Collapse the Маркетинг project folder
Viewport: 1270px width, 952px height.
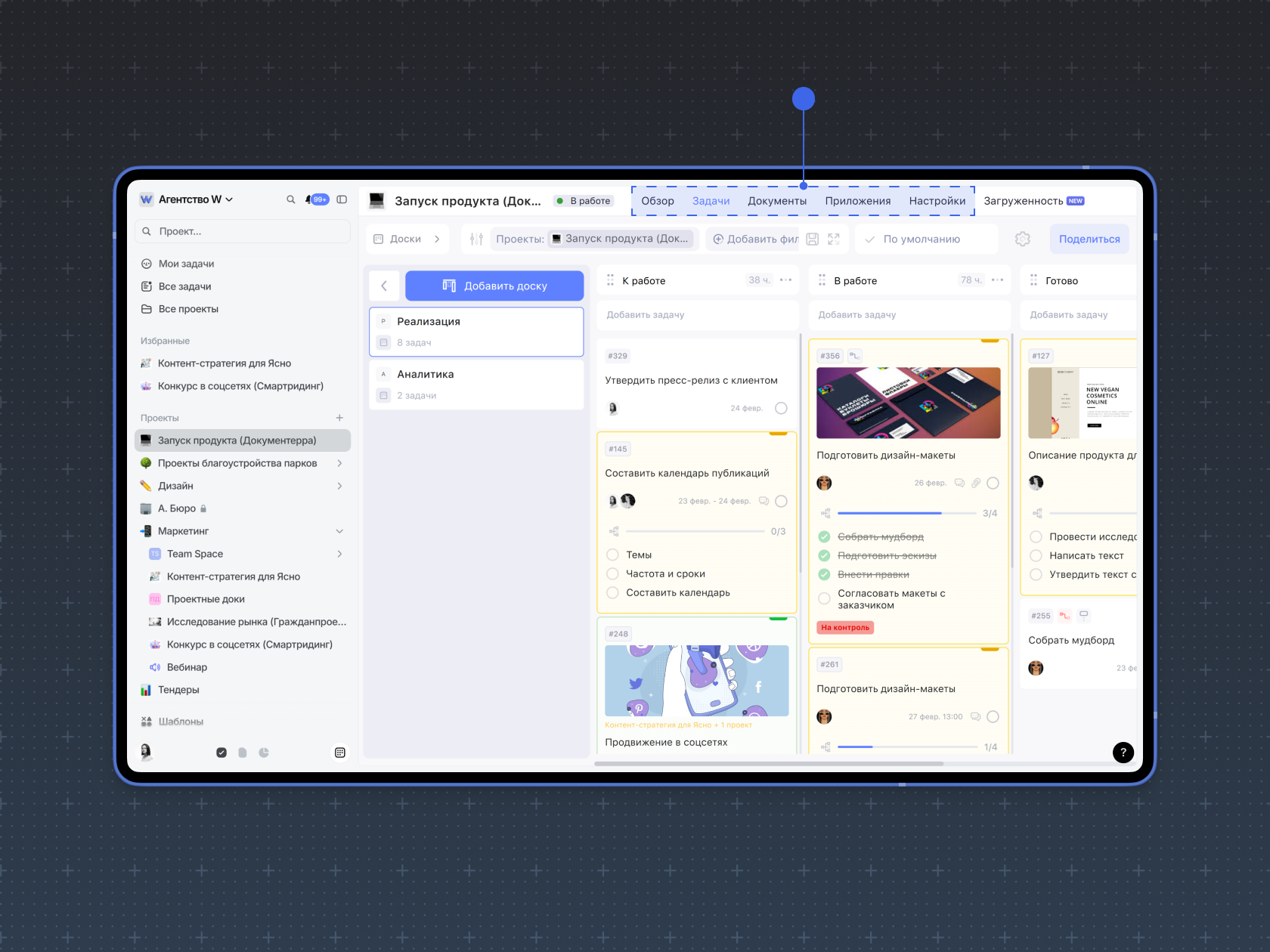[x=339, y=531]
